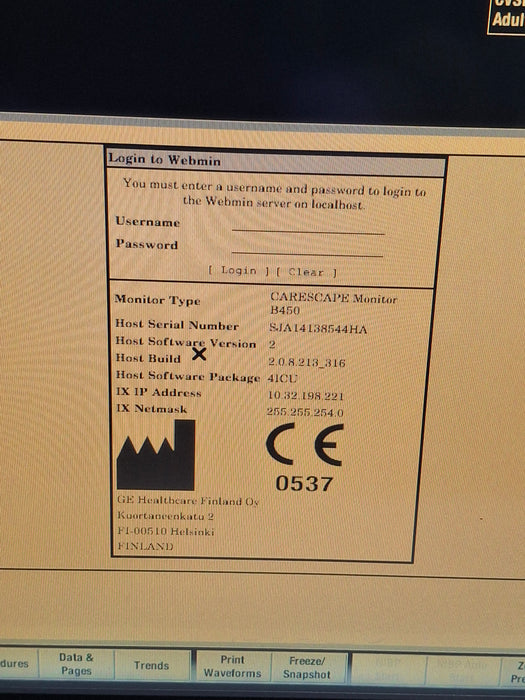Click the CE mark symbol
This screenshot has height=700, width=525.
(x=305, y=445)
